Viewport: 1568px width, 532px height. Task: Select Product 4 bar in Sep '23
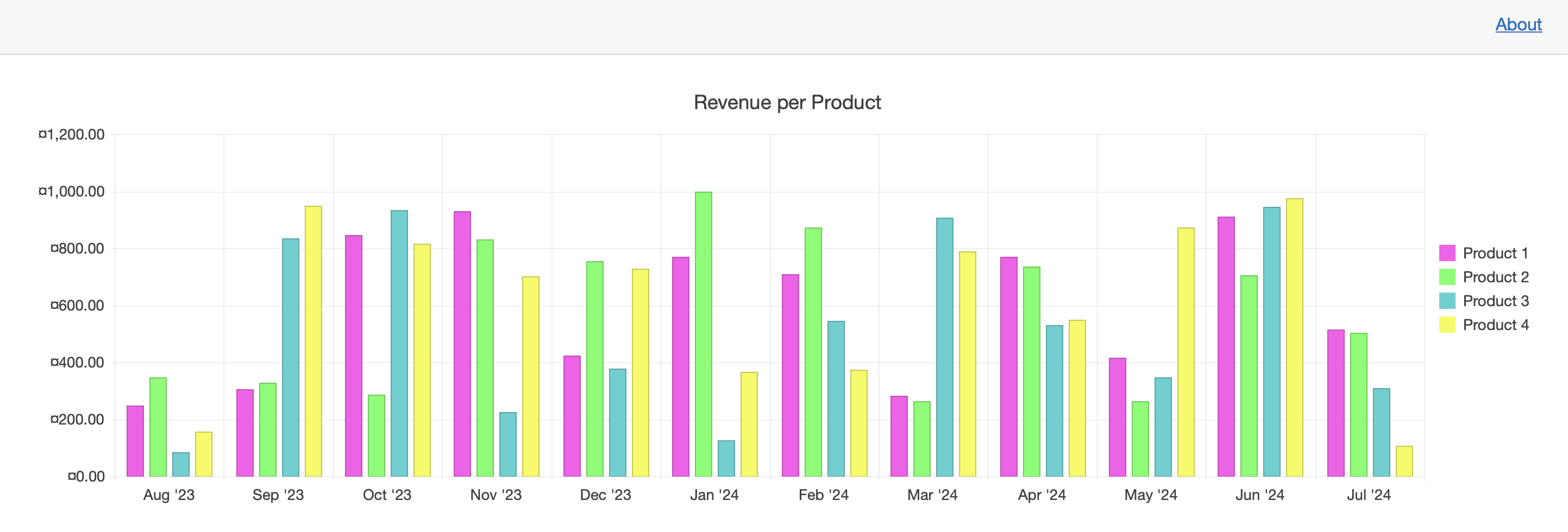pos(313,341)
